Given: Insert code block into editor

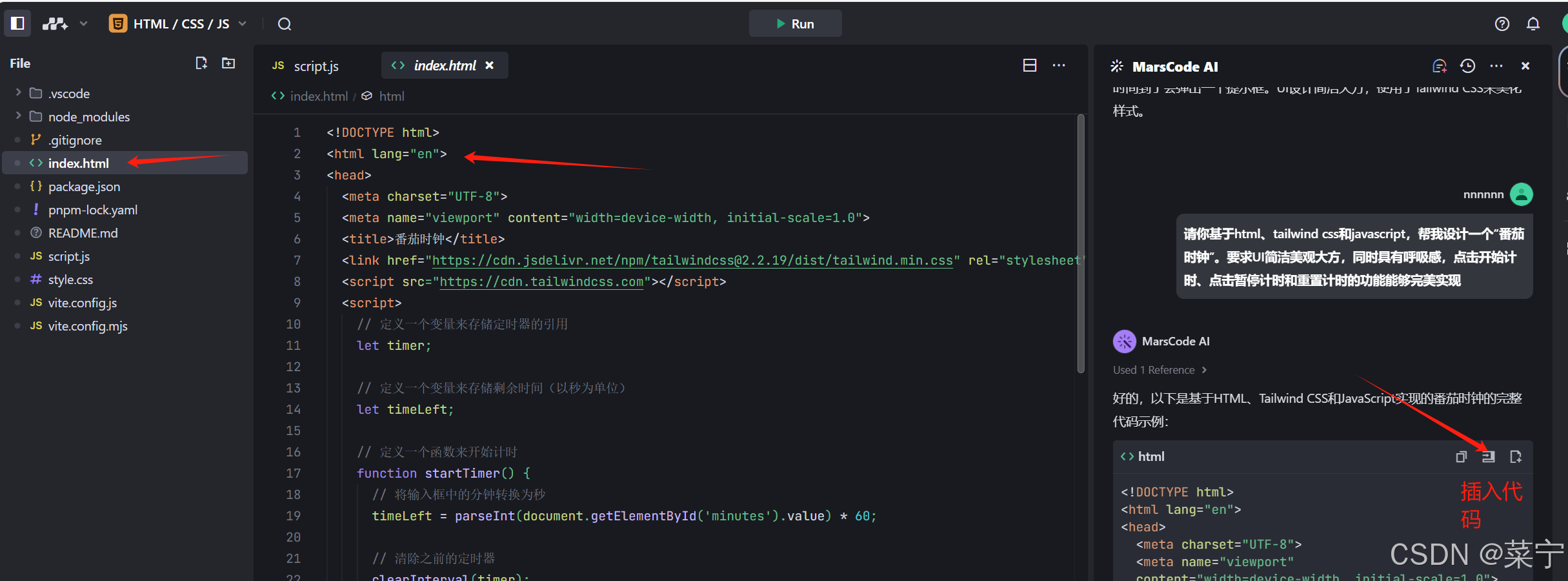Looking at the screenshot, I should click(1488, 456).
